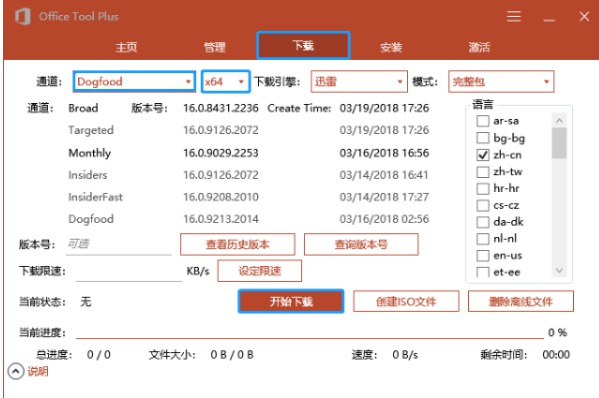Image resolution: width=599 pixels, height=398 pixels.
Task: Click the language list scrollbar thumb
Action: point(559,143)
